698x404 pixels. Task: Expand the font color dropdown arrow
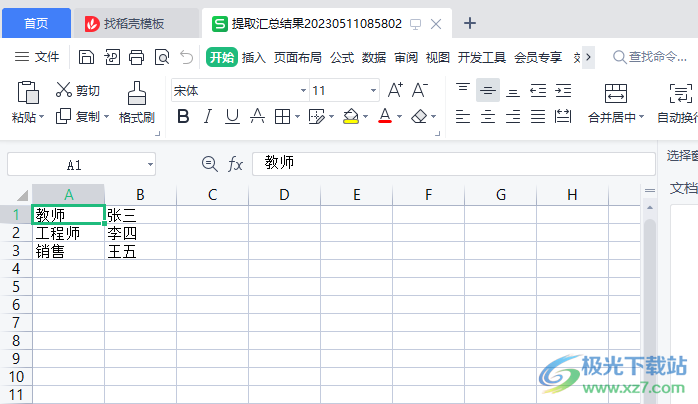[x=399, y=117]
